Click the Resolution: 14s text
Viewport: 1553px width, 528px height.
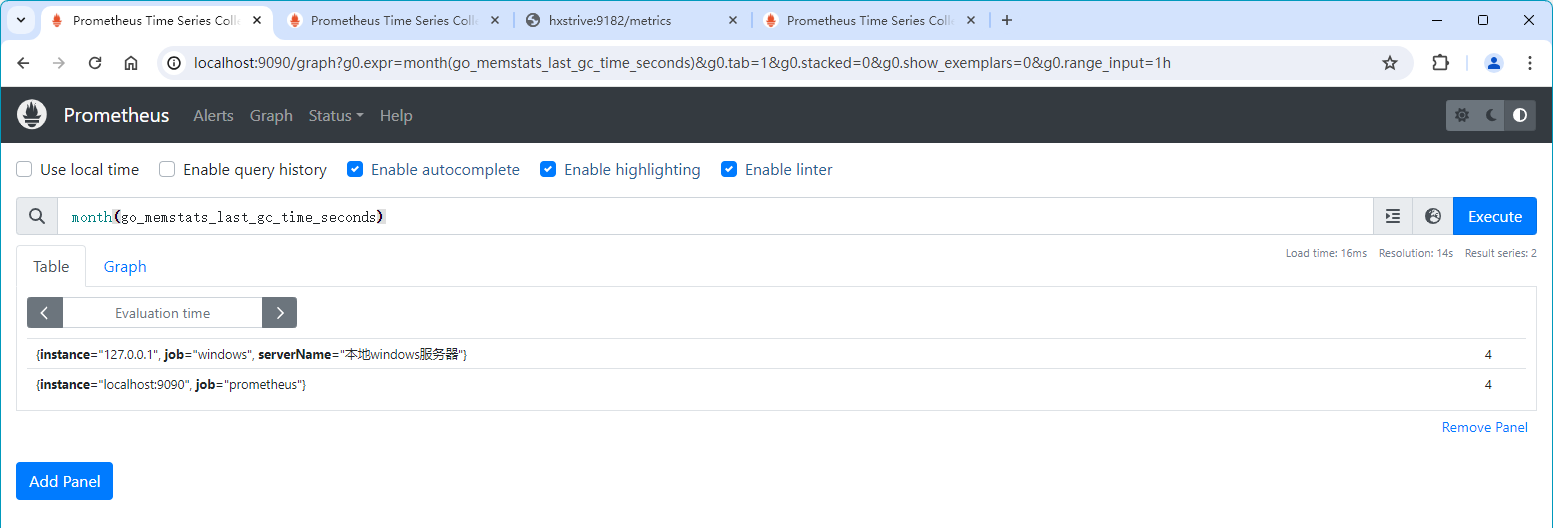[1416, 254]
